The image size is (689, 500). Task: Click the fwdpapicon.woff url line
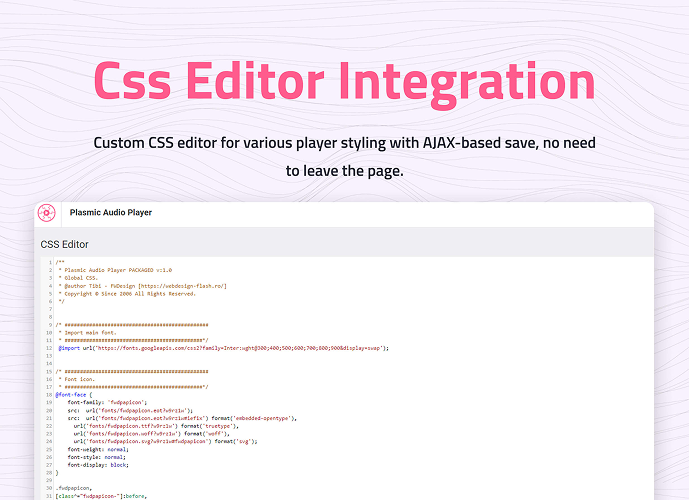(x=152, y=434)
